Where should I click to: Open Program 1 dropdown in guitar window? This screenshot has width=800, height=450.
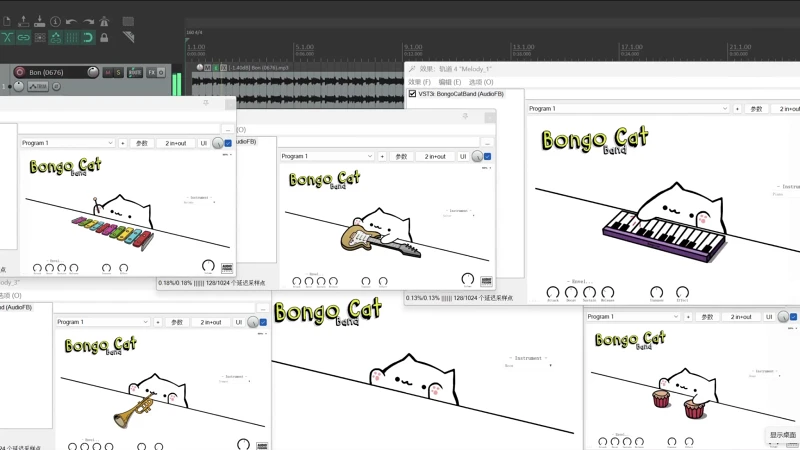327,156
